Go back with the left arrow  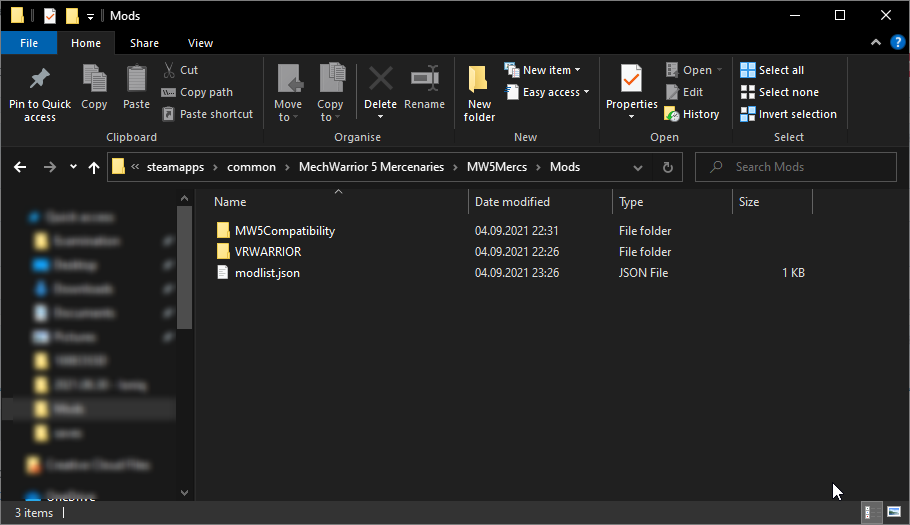20,167
